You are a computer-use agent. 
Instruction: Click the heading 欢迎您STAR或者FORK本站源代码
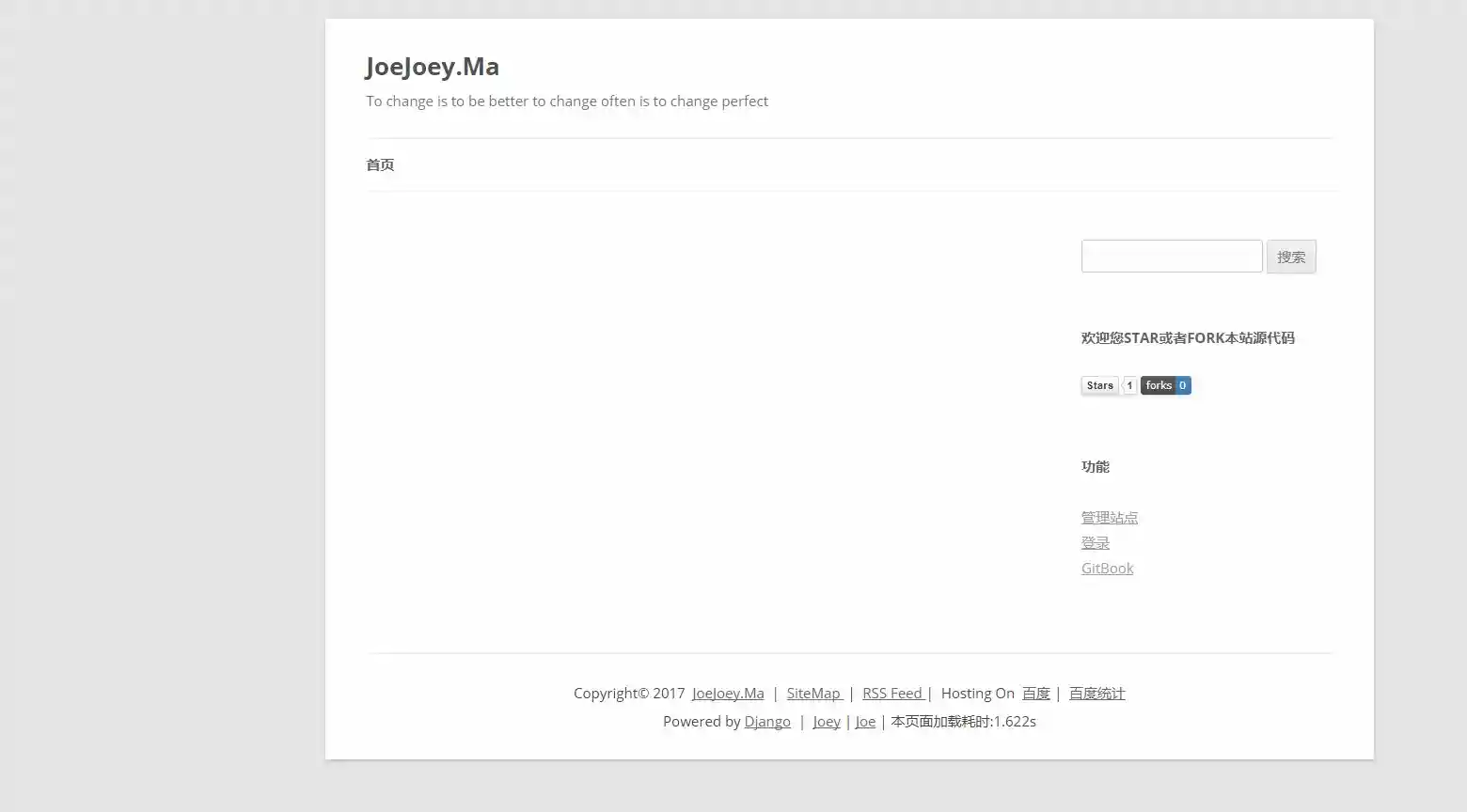coord(1188,338)
